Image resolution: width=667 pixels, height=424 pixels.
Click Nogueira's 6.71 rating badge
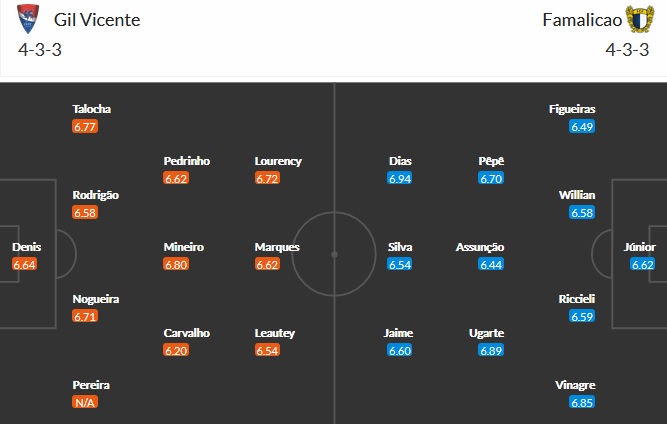tap(85, 316)
